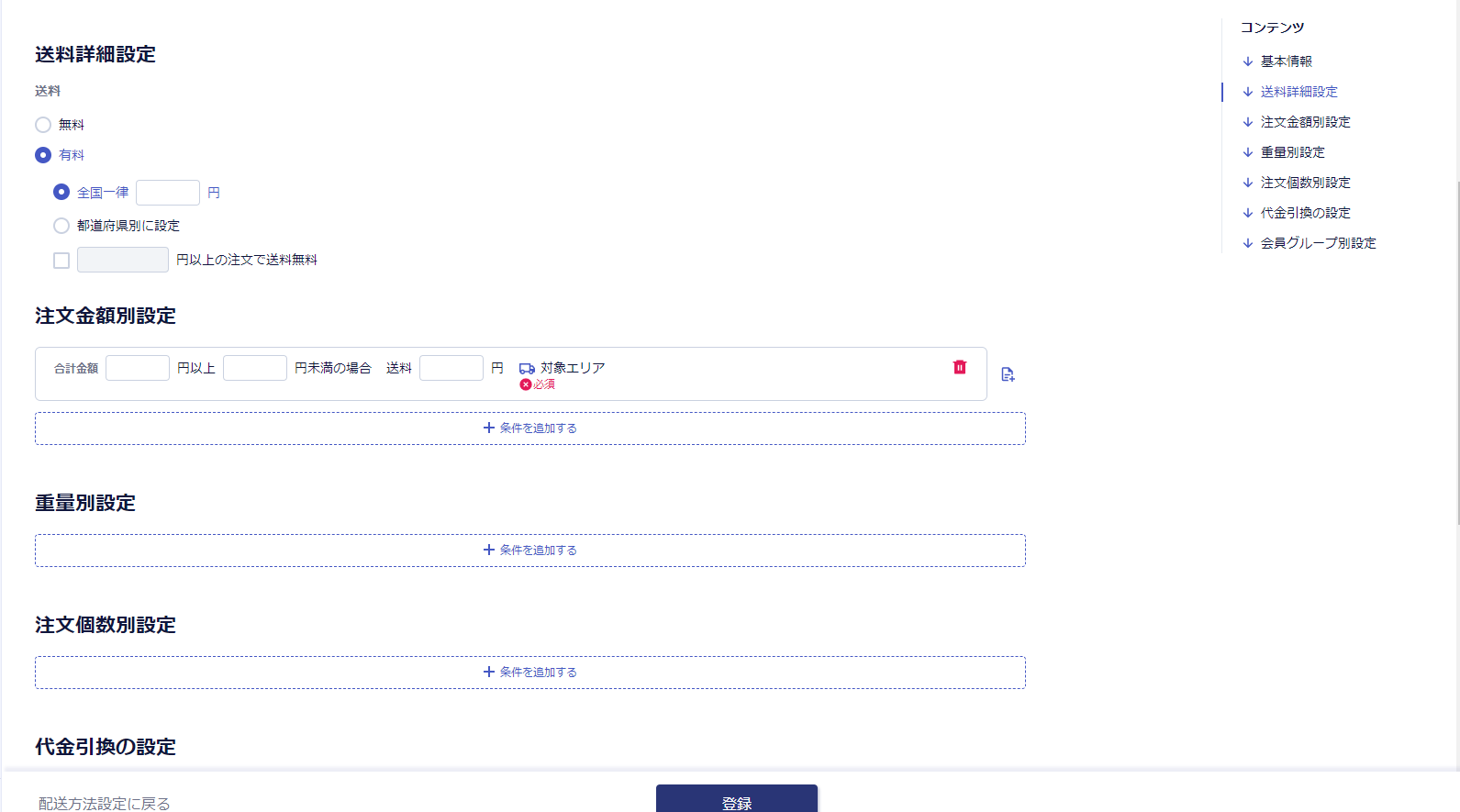This screenshot has height=812, width=1460.
Task: Select 都道府県別に設定 radio option
Action: point(61,226)
